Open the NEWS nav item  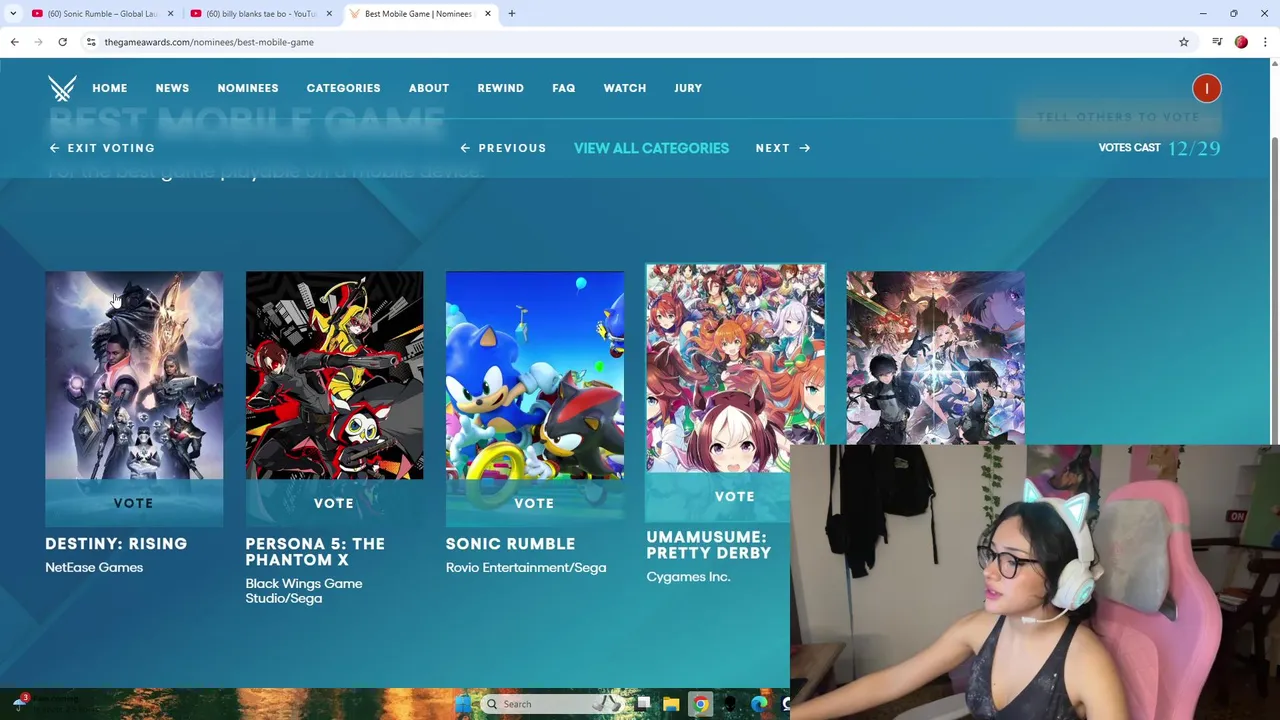(172, 88)
